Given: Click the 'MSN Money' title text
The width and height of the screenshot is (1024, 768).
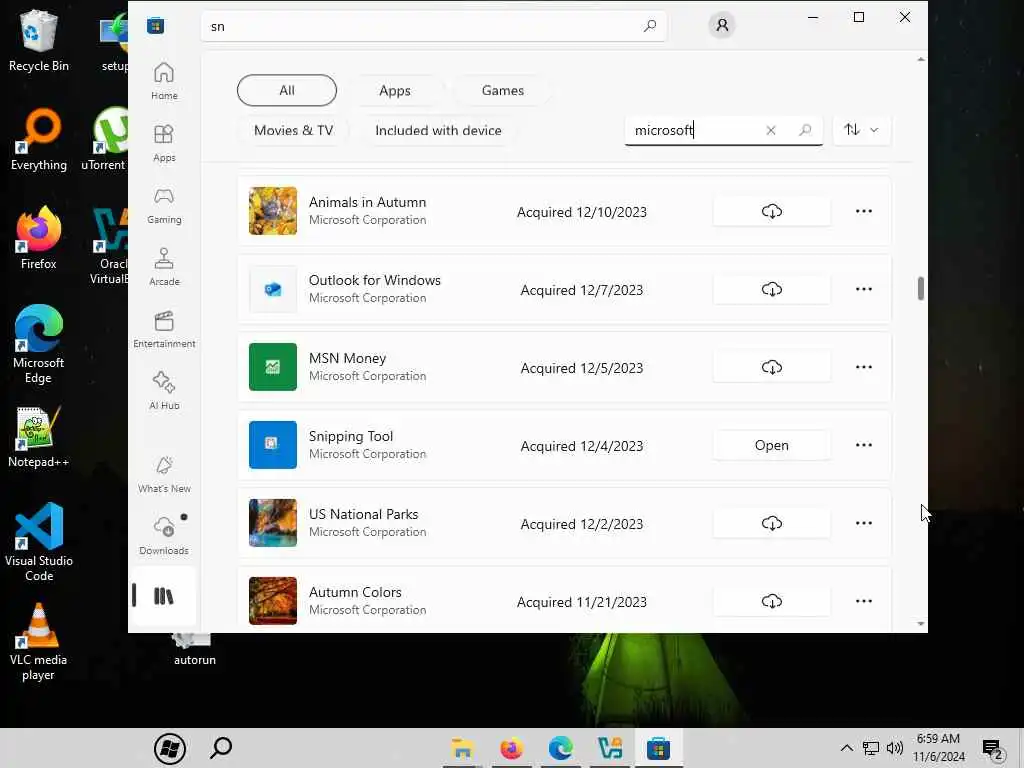Looking at the screenshot, I should [x=347, y=359].
